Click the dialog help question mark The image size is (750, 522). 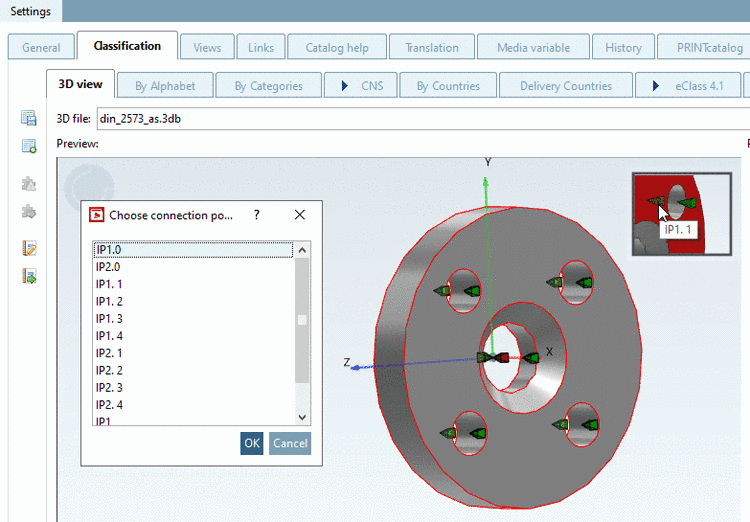tap(257, 215)
